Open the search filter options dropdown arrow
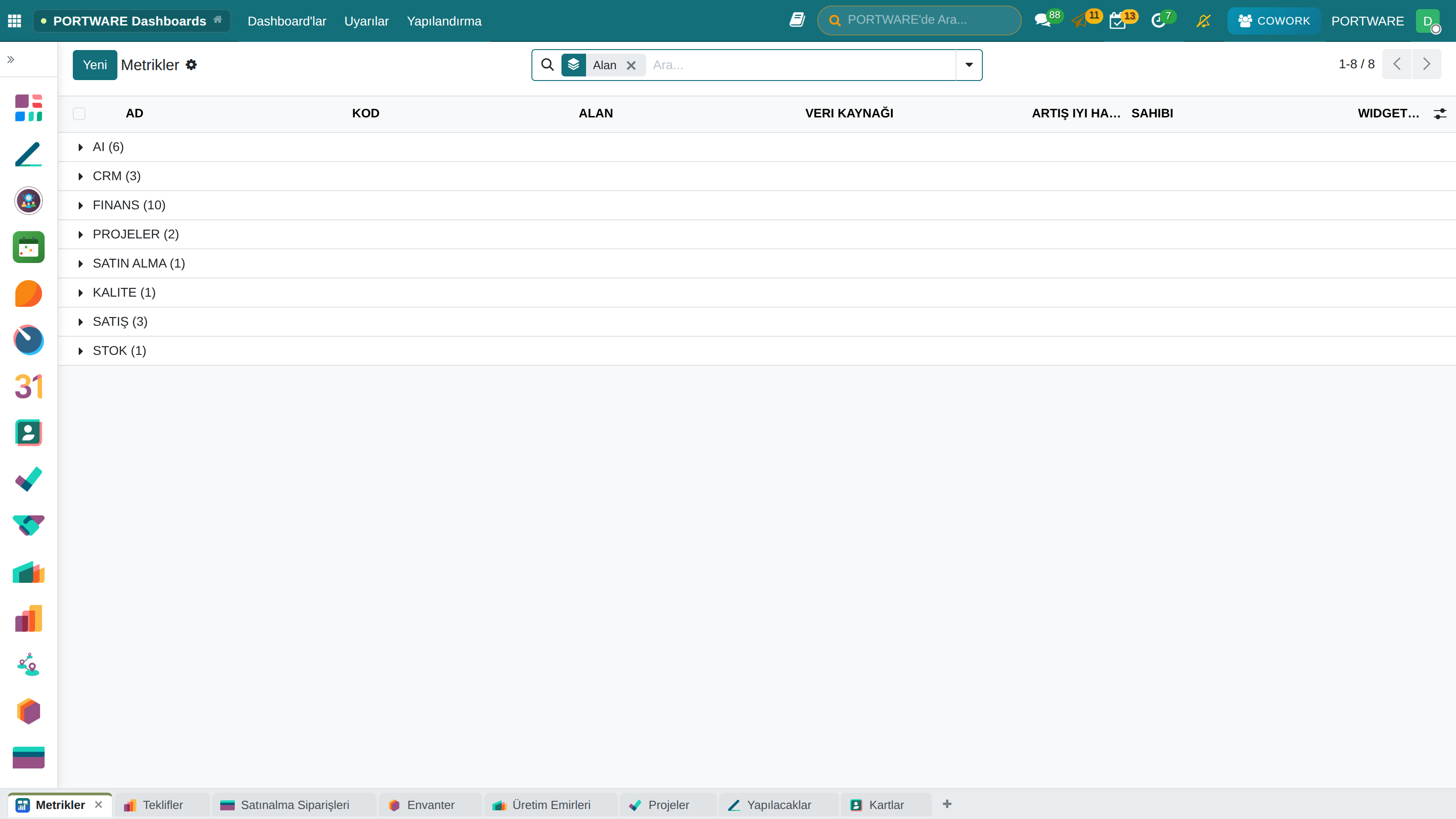1456x819 pixels. (x=969, y=65)
